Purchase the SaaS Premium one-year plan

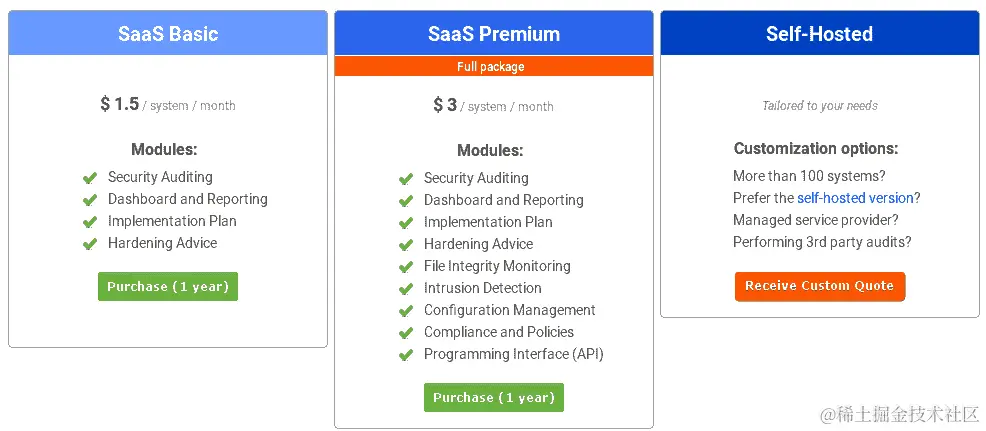point(494,397)
